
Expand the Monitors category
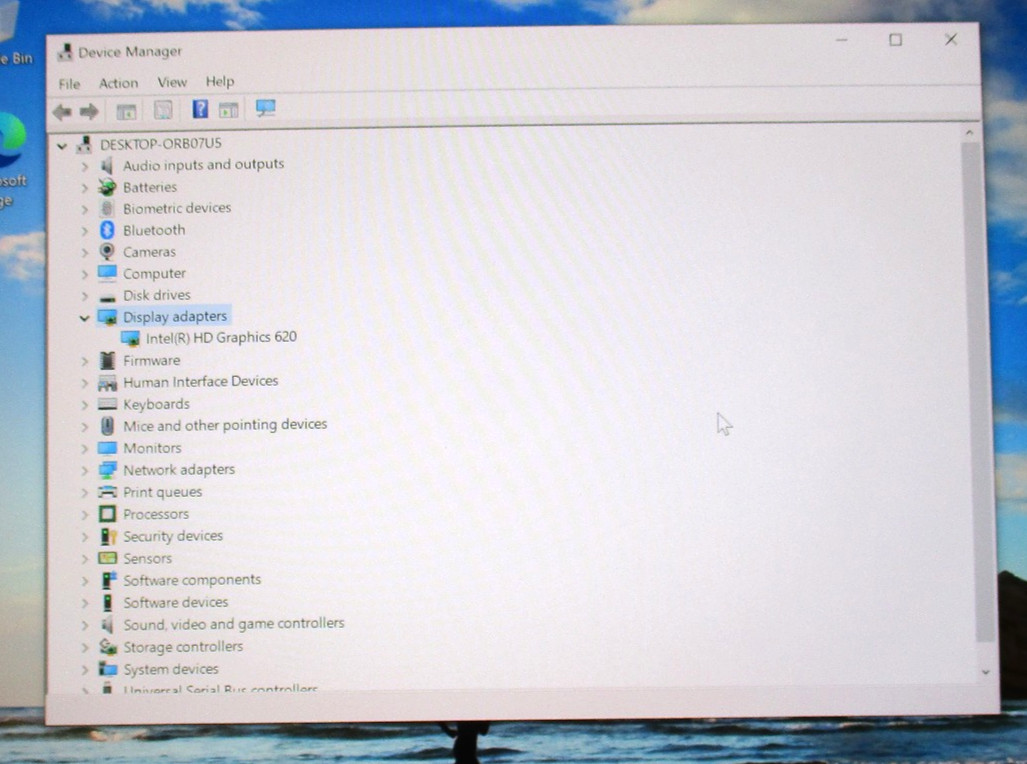point(84,449)
